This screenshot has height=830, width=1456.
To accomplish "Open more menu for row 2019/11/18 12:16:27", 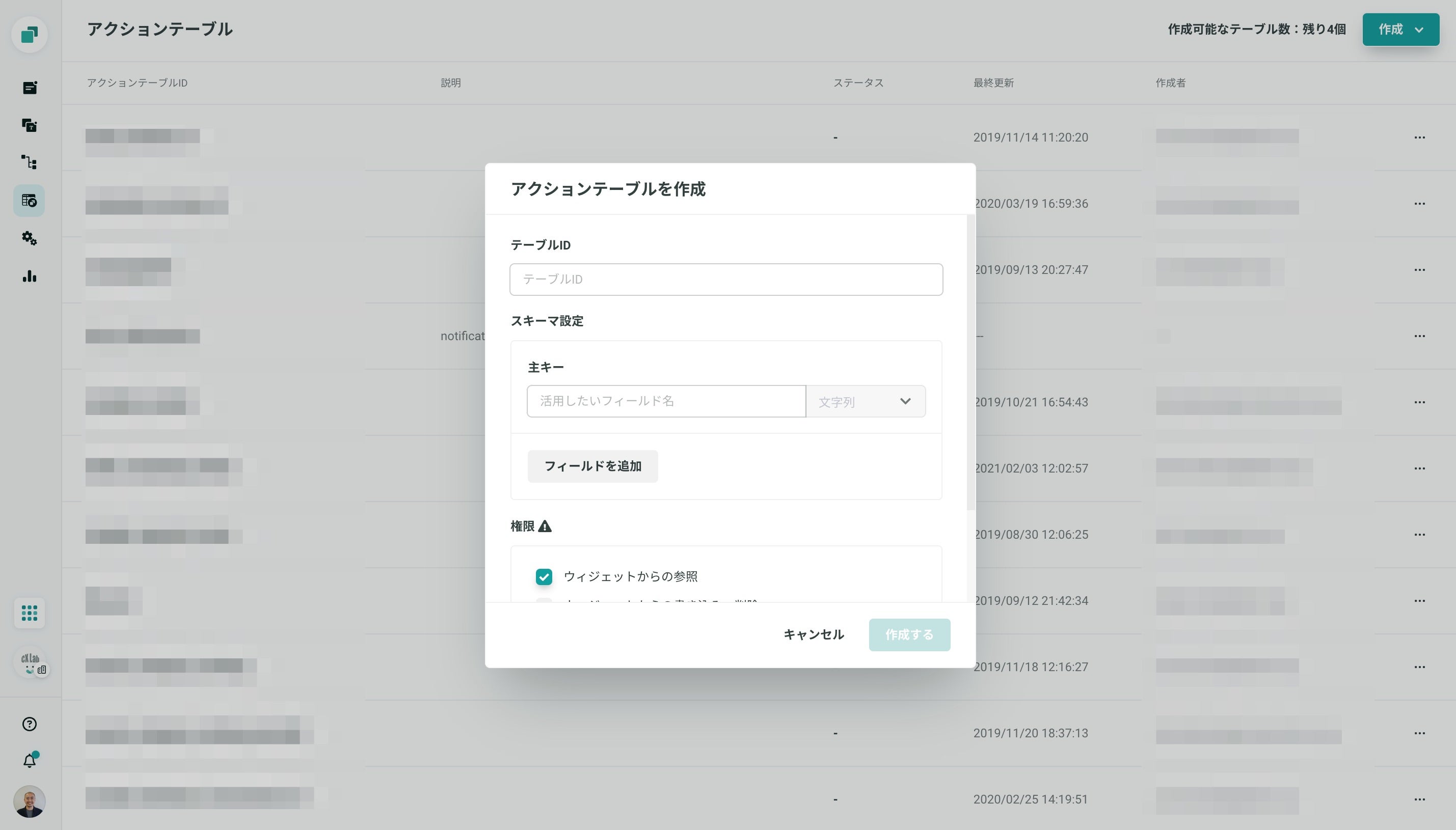I will [1419, 667].
